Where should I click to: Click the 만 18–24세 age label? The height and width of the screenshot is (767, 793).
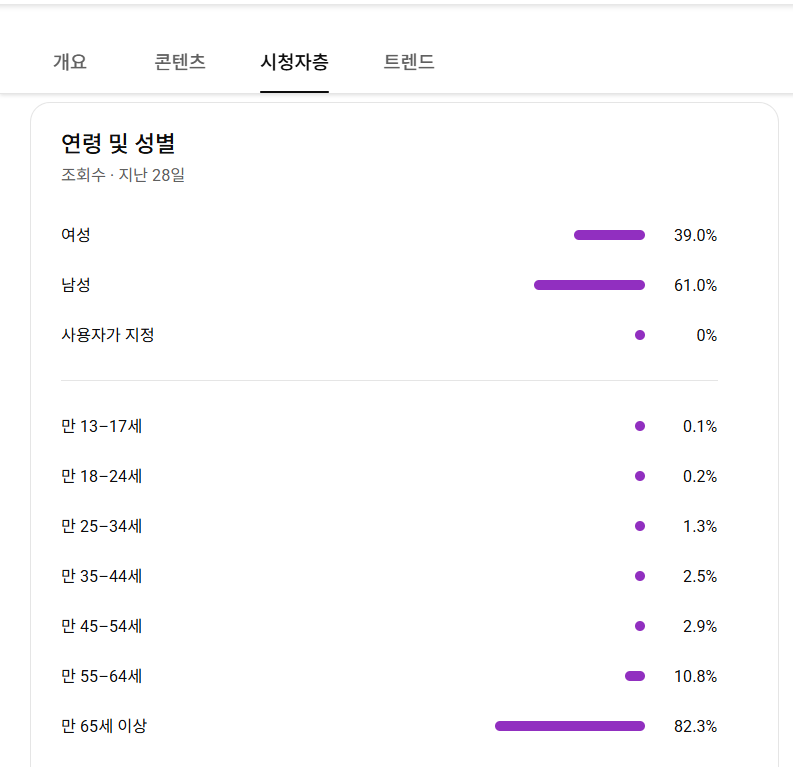101,476
